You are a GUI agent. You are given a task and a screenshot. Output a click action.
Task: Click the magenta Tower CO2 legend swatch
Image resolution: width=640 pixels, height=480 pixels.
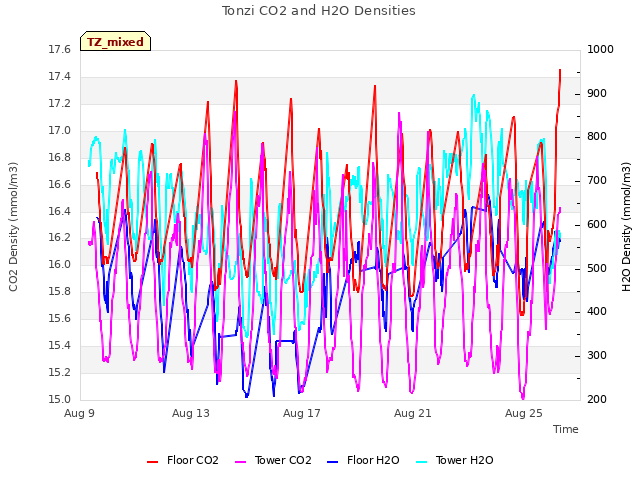click(241, 462)
